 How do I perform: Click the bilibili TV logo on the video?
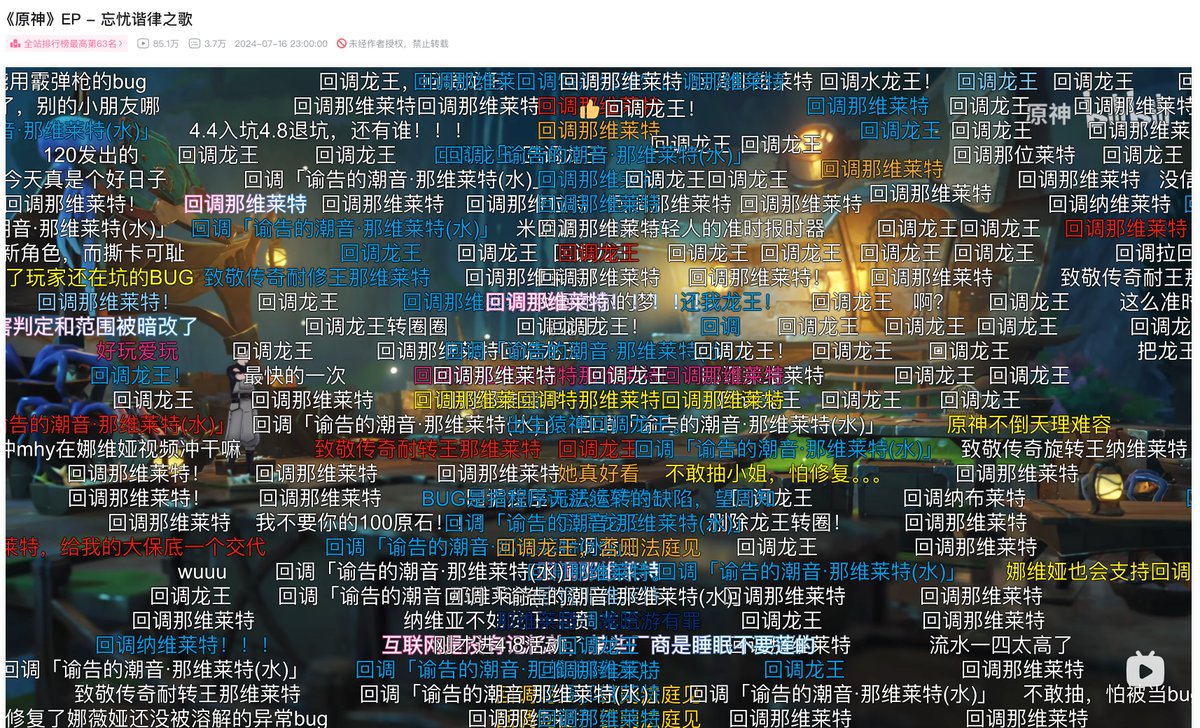[1146, 668]
